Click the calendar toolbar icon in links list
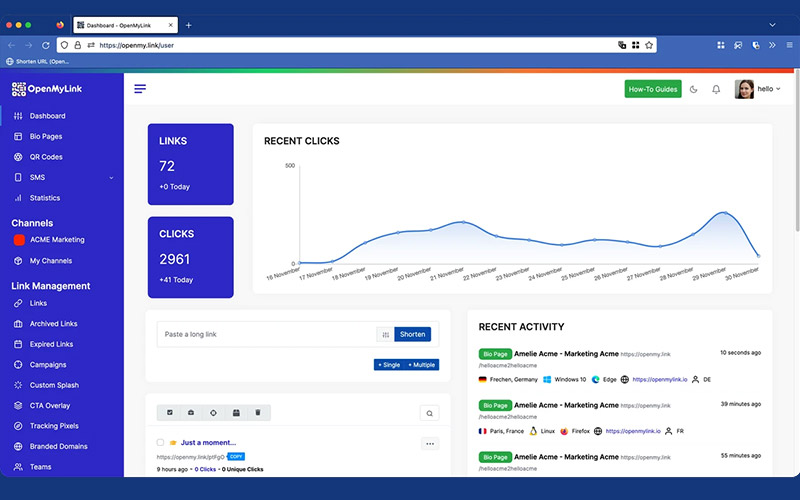This screenshot has width=800, height=500. tap(236, 412)
